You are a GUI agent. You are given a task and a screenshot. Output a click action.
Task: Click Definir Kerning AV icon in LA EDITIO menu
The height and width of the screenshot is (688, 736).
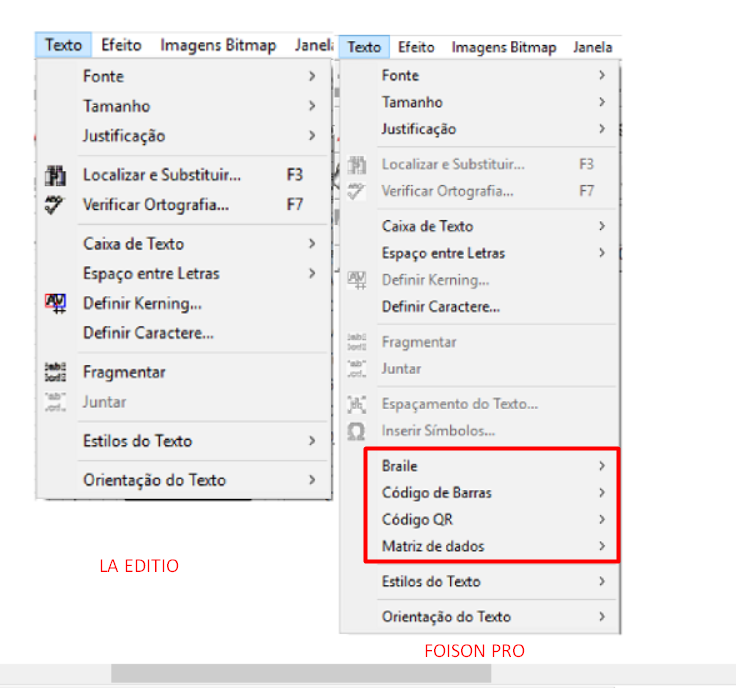pyautogui.click(x=55, y=303)
